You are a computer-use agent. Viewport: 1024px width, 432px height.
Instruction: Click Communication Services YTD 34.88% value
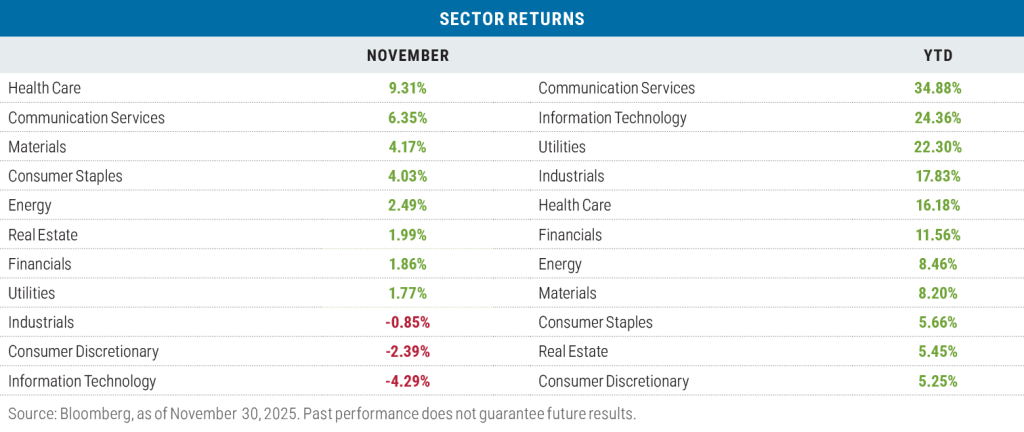point(937,88)
